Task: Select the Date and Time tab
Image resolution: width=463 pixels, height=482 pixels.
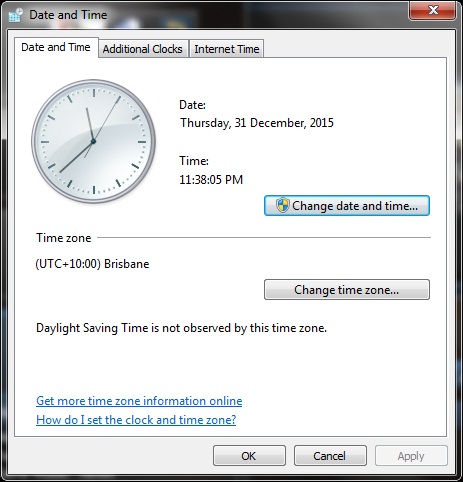Action: pos(56,47)
